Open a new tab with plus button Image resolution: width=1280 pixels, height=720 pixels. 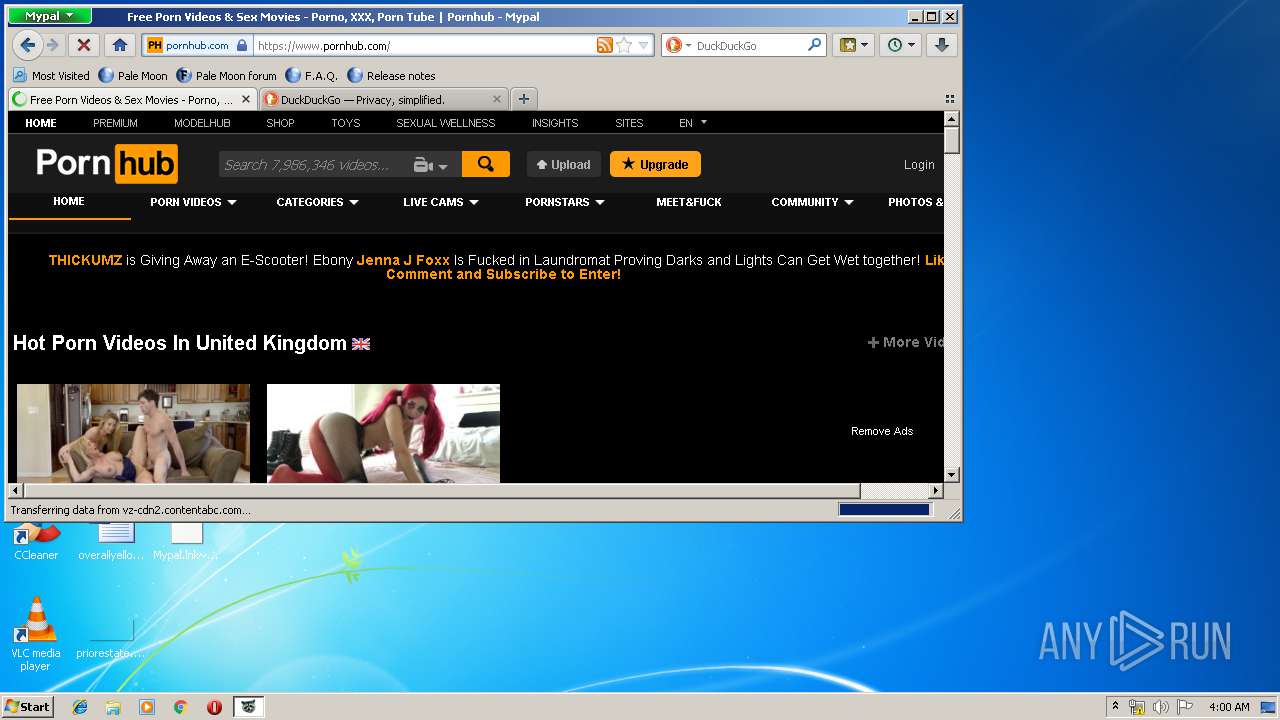[x=523, y=99]
